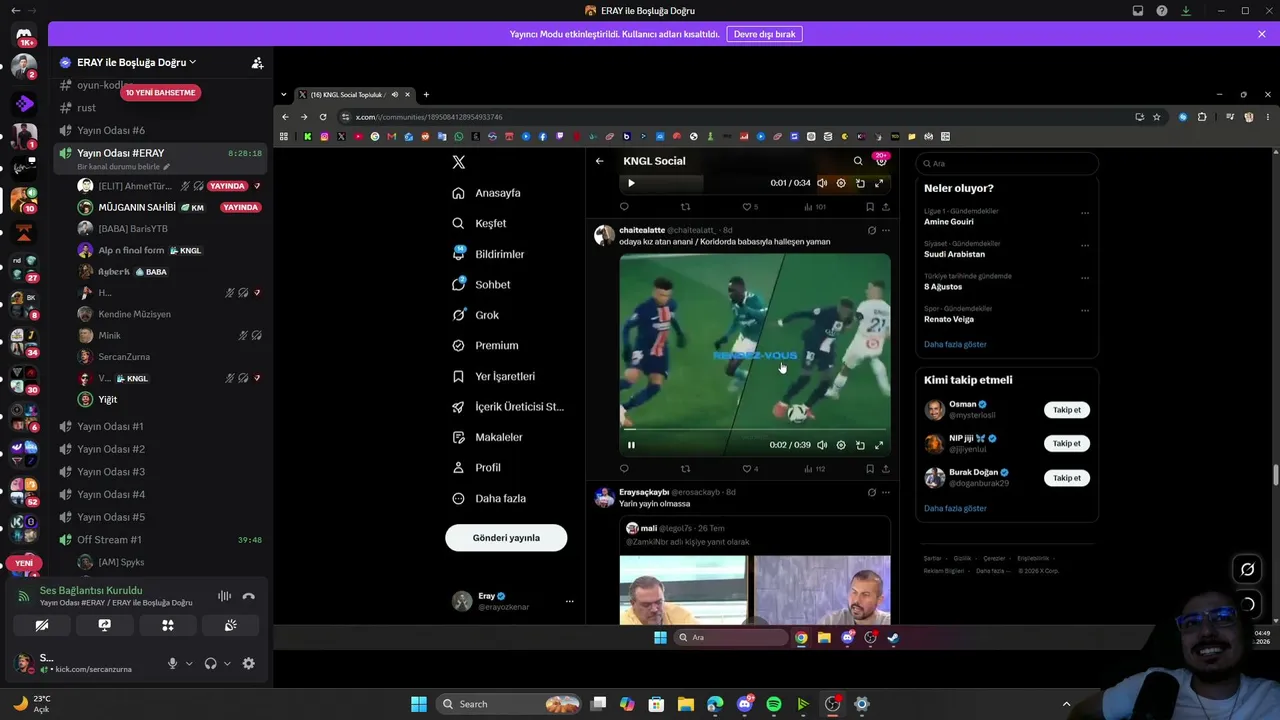Bookmark the chaitealatte post
Viewport: 1280px width, 720px height.
point(870,469)
